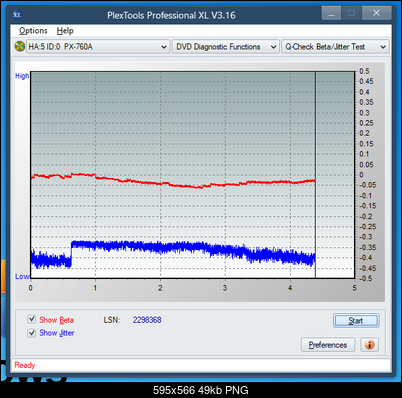Click the disc drive icon beside PX-760A

pos(20,46)
